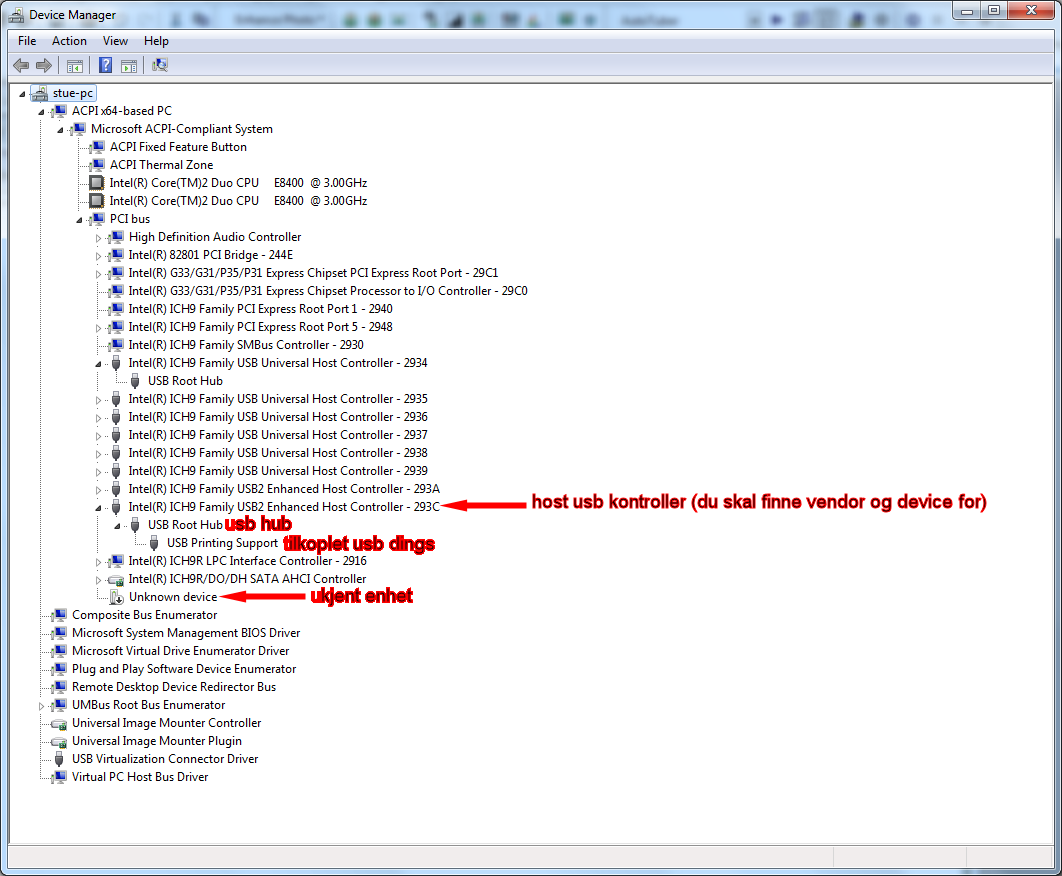Click the Universal Image Mounter Plugin icon

(59, 741)
